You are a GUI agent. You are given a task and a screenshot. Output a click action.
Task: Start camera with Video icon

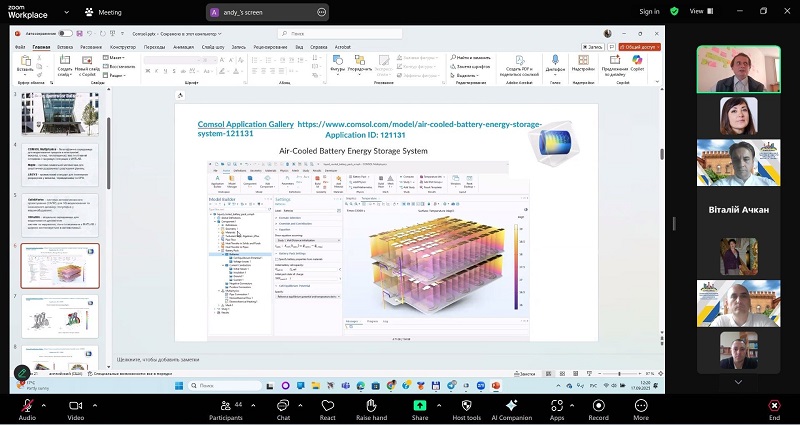[76, 406]
